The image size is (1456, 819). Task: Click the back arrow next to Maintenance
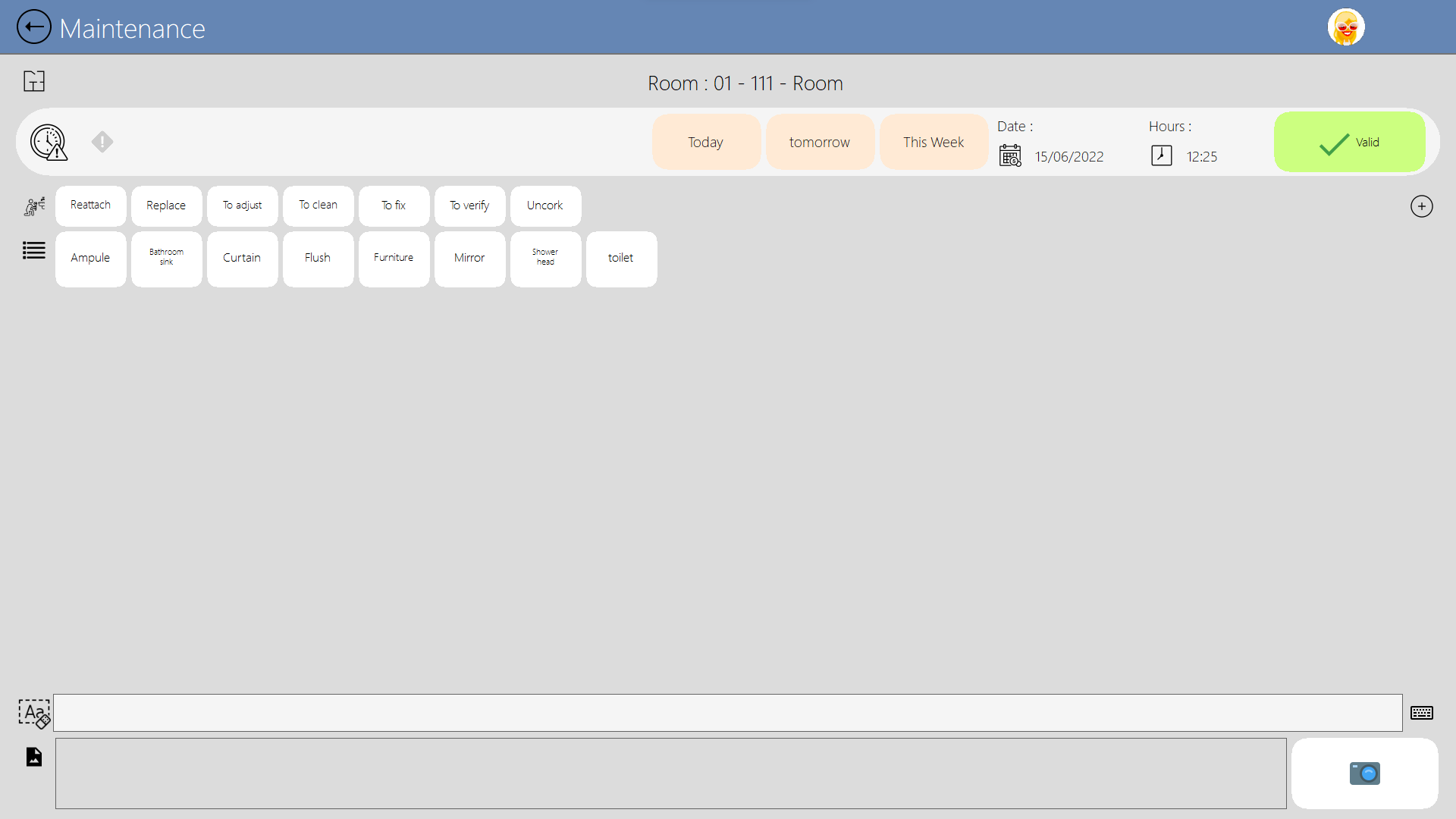(x=34, y=27)
